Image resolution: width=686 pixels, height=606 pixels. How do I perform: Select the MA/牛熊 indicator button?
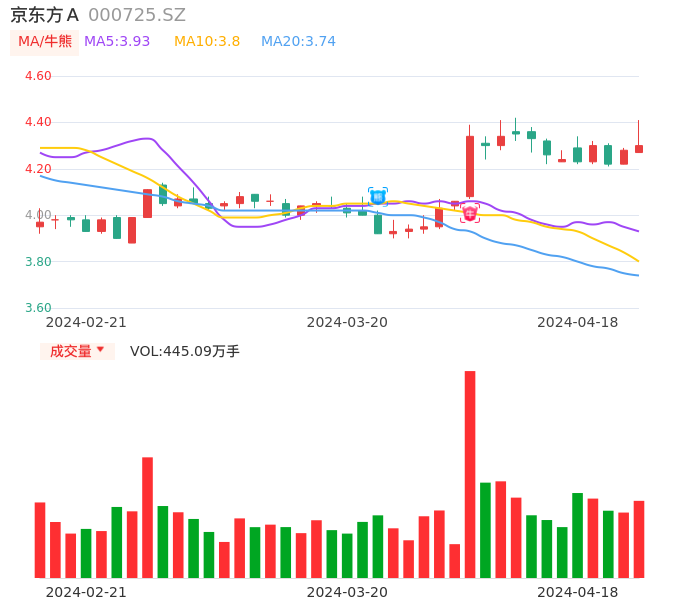[x=45, y=42]
